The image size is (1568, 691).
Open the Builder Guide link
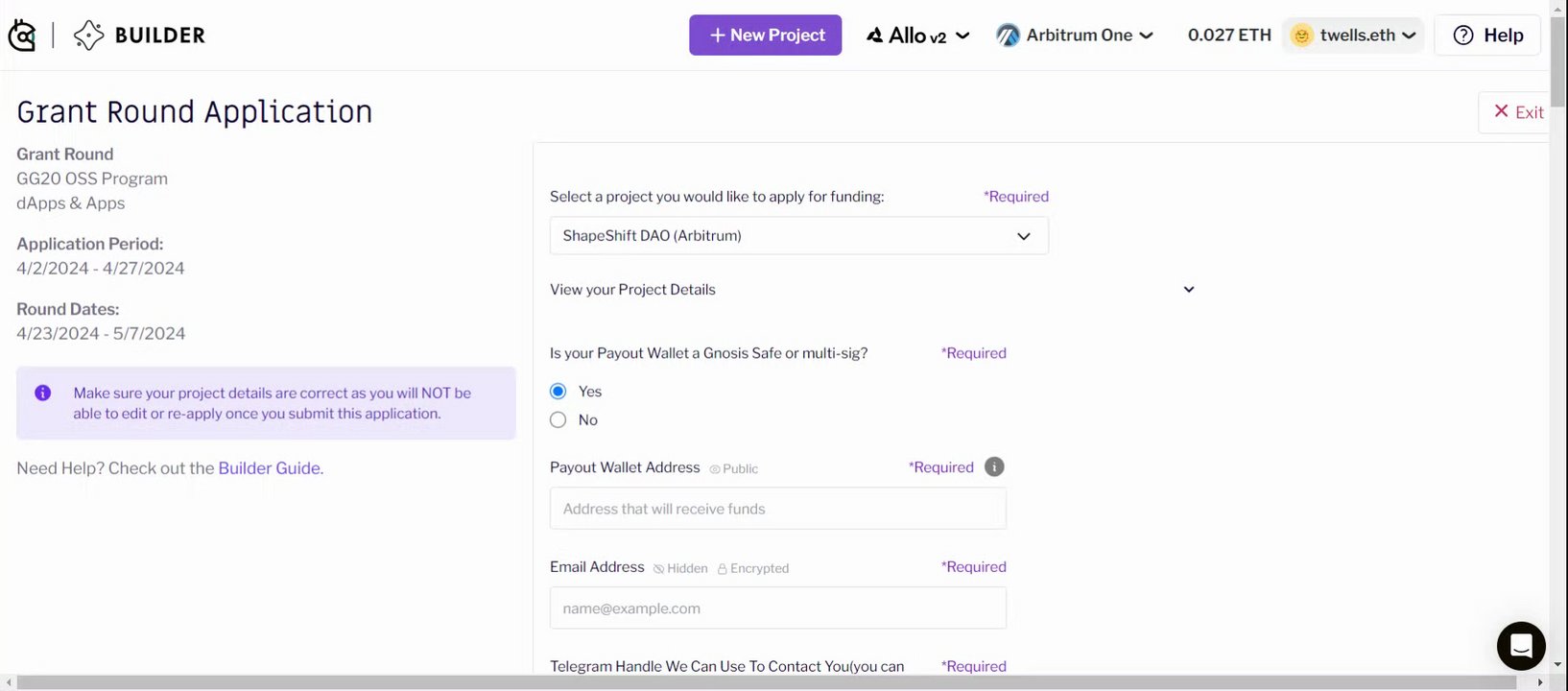tap(270, 468)
